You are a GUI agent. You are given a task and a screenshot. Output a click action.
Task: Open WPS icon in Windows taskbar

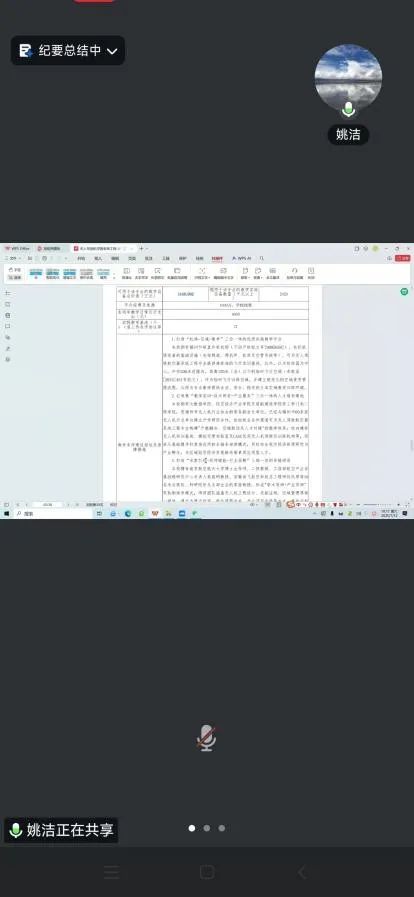click(154, 514)
